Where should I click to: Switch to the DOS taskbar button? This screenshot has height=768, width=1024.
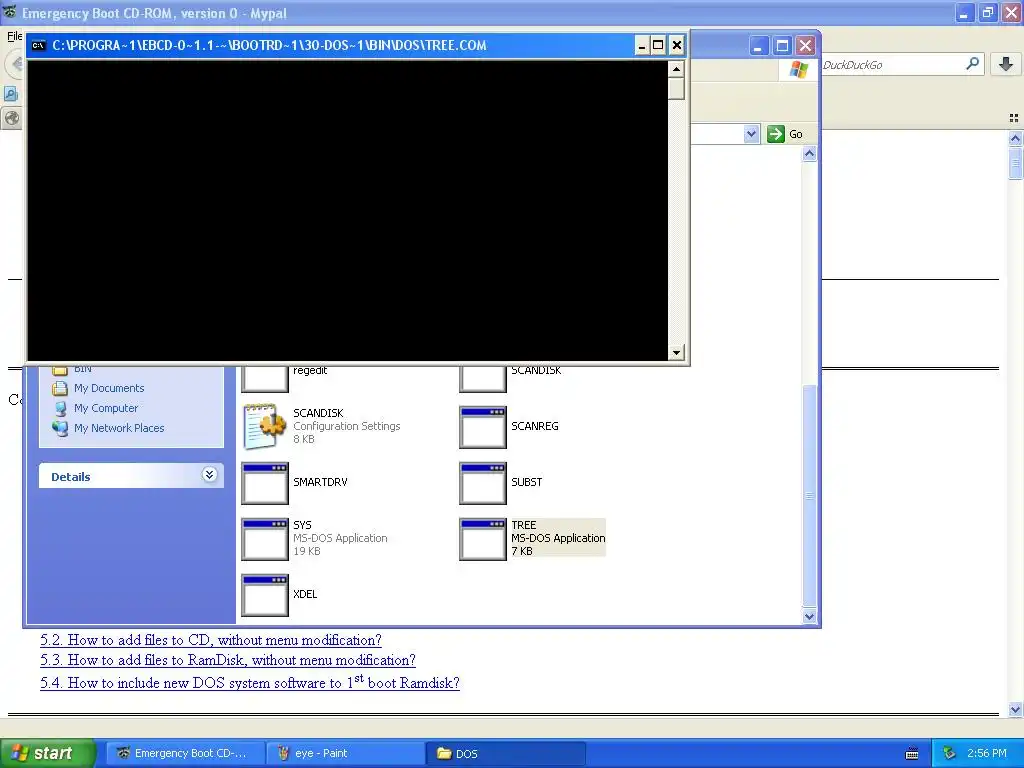[505, 753]
